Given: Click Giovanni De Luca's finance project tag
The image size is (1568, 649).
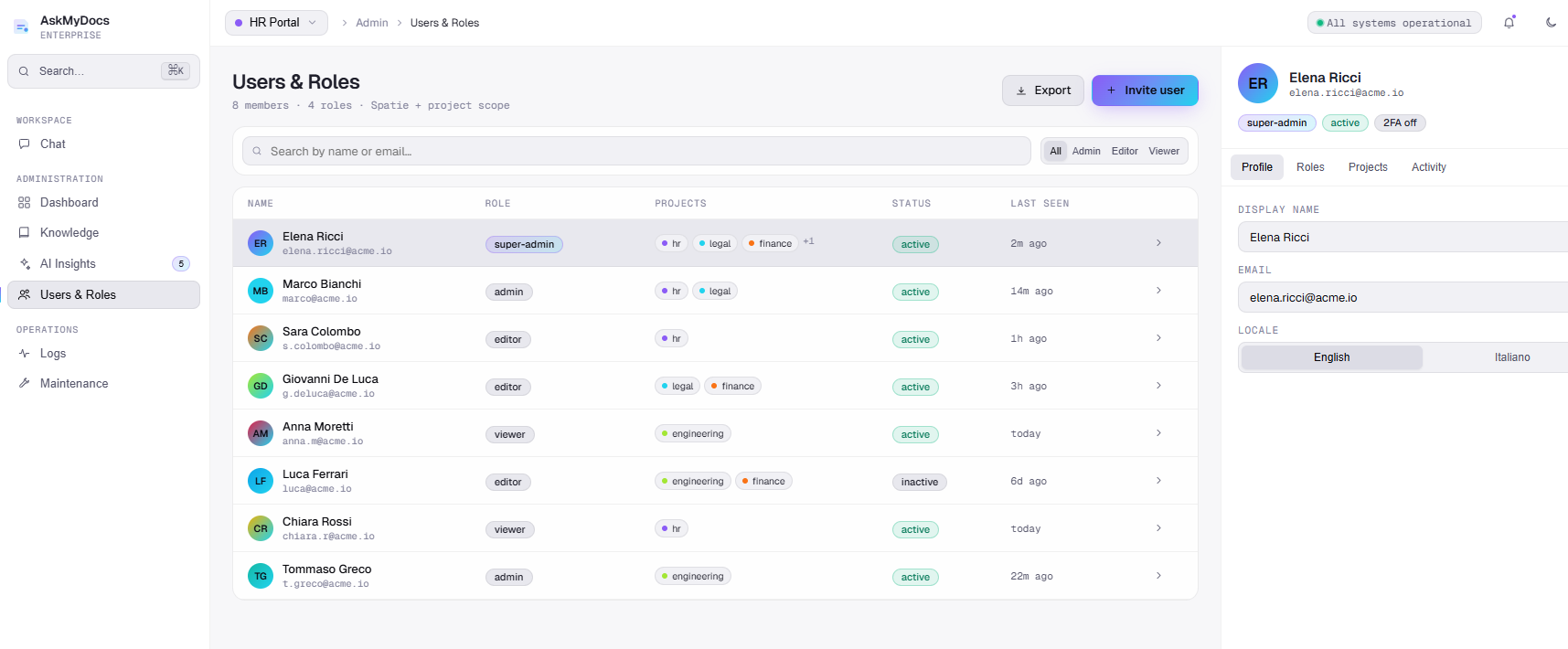Looking at the screenshot, I should [x=732, y=386].
